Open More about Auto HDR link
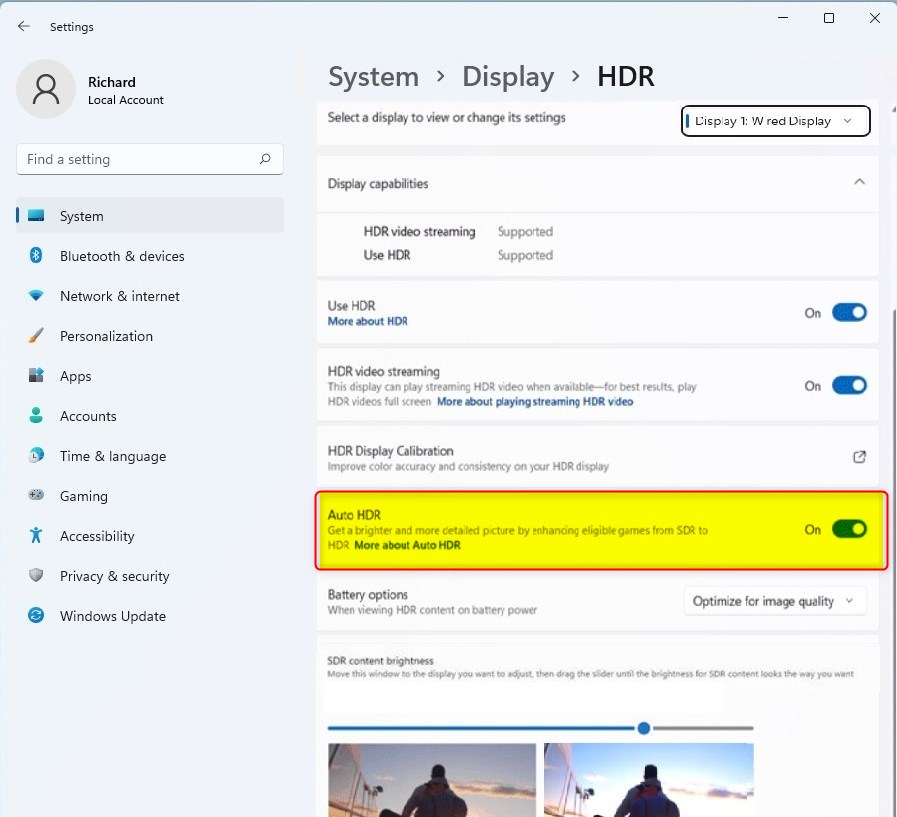 coord(407,545)
